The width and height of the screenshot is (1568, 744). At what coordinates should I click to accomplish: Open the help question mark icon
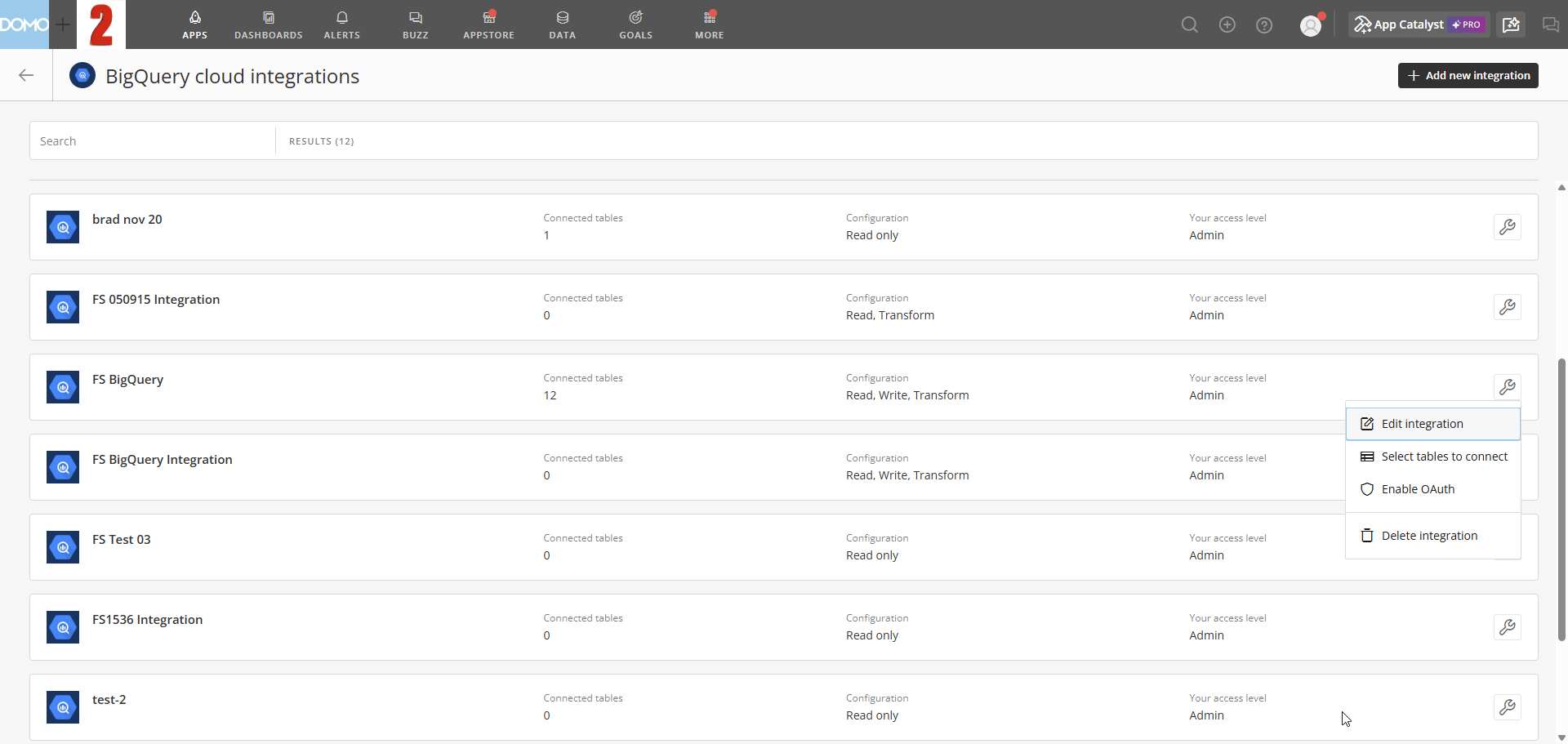[x=1264, y=25]
